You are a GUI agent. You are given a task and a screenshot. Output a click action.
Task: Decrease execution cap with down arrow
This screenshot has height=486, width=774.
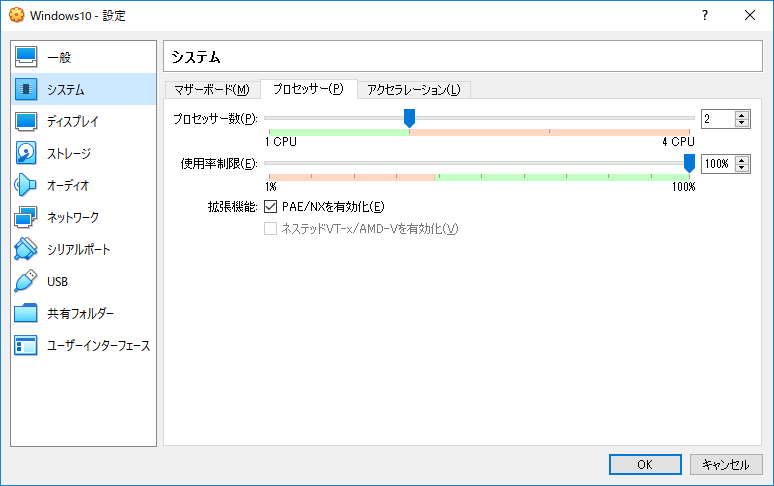(741, 167)
